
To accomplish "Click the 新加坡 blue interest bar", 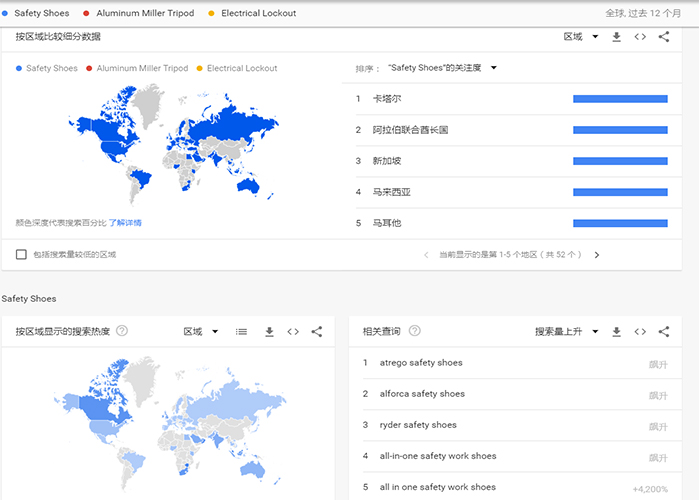I will pos(619,161).
